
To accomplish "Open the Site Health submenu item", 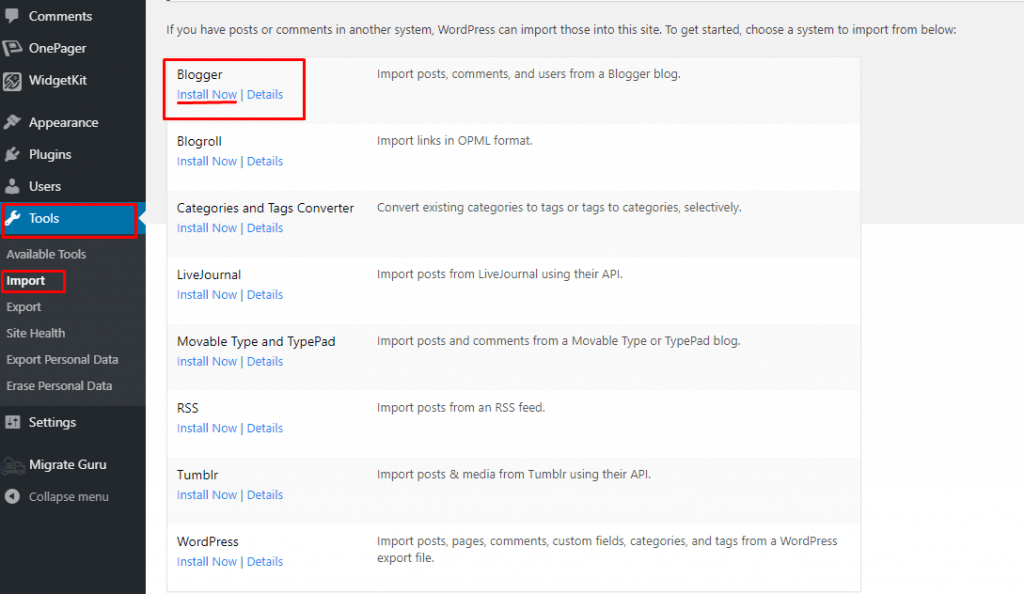I will (x=35, y=333).
